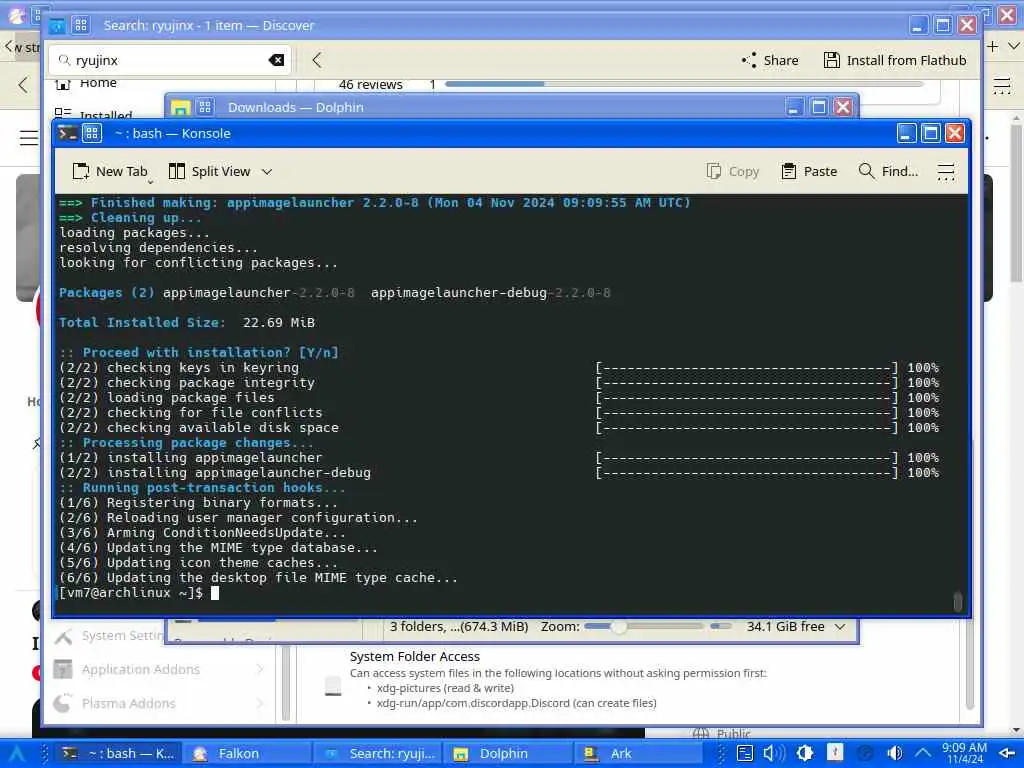Click the Dolphin folder icon in title bar

(x=180, y=108)
